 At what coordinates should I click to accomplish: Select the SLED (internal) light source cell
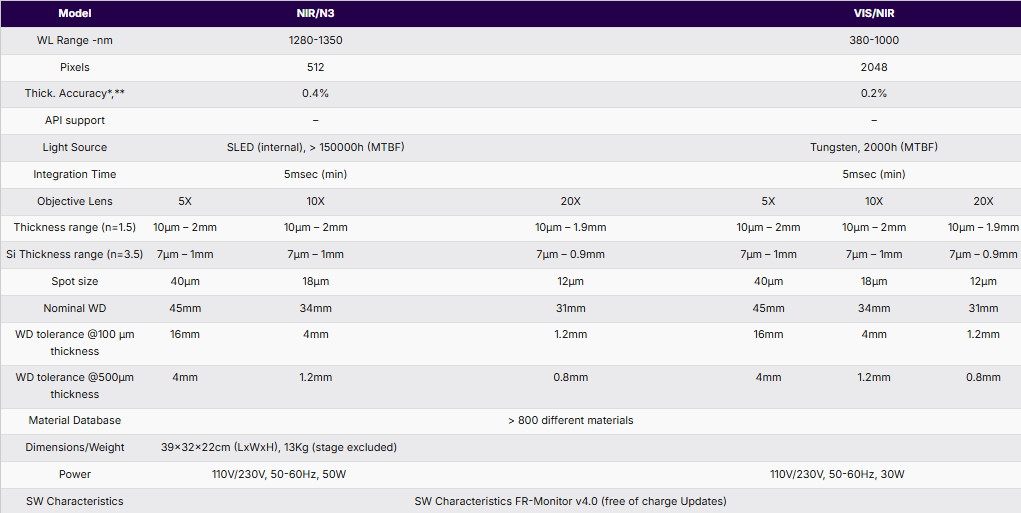click(315, 147)
